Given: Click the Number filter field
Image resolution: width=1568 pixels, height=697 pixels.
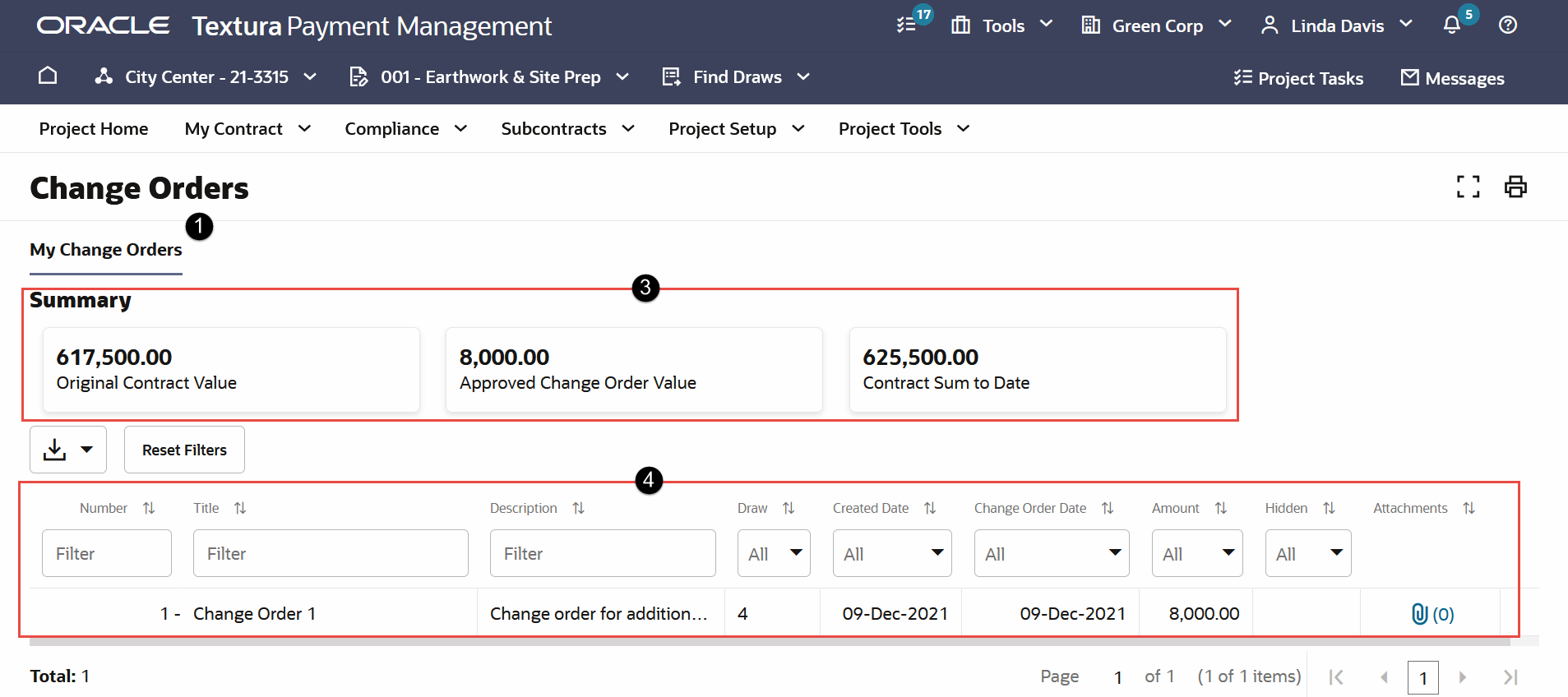Looking at the screenshot, I should pos(107,553).
